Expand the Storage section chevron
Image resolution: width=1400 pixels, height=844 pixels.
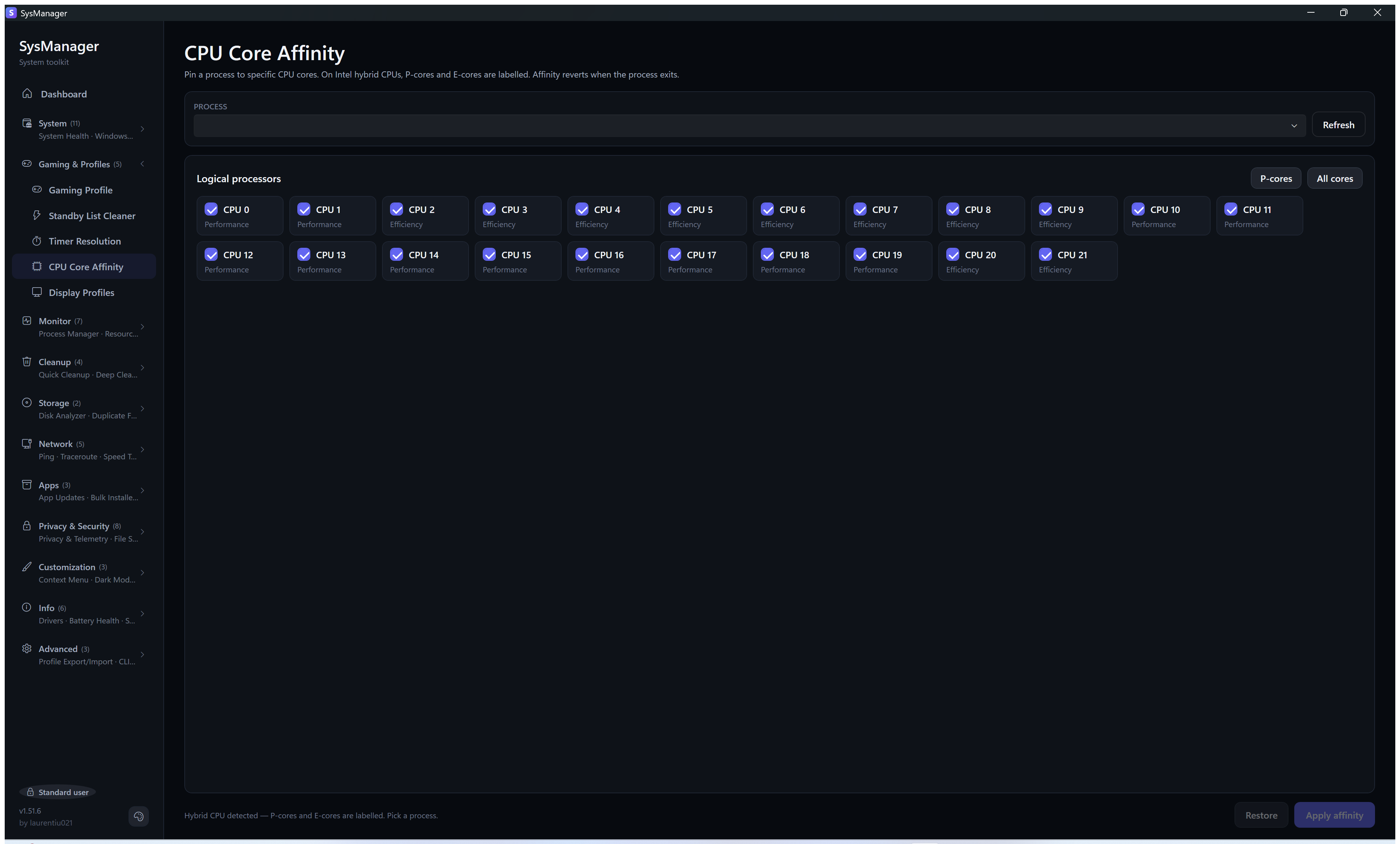(x=143, y=409)
